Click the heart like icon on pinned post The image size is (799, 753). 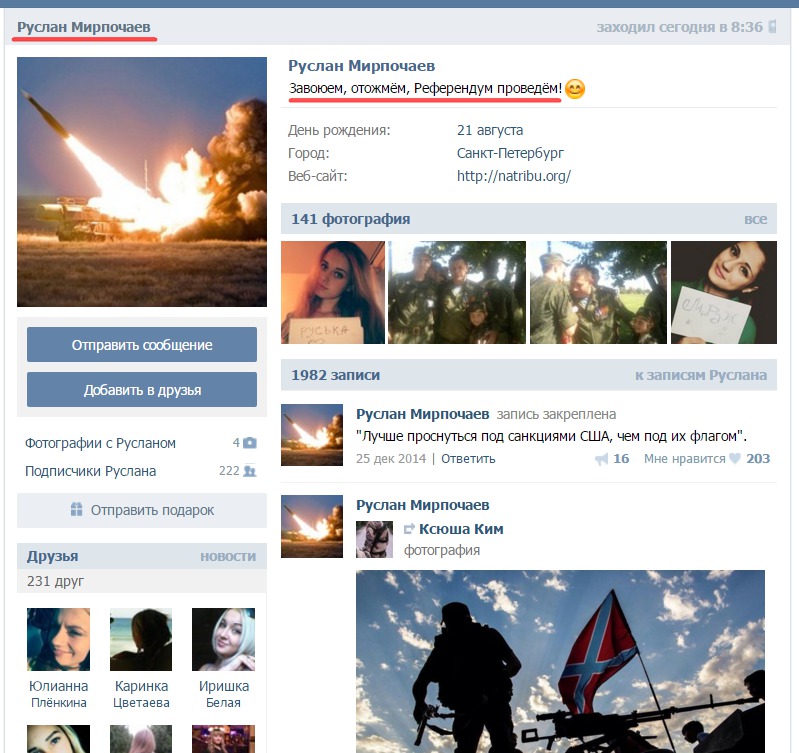(735, 459)
